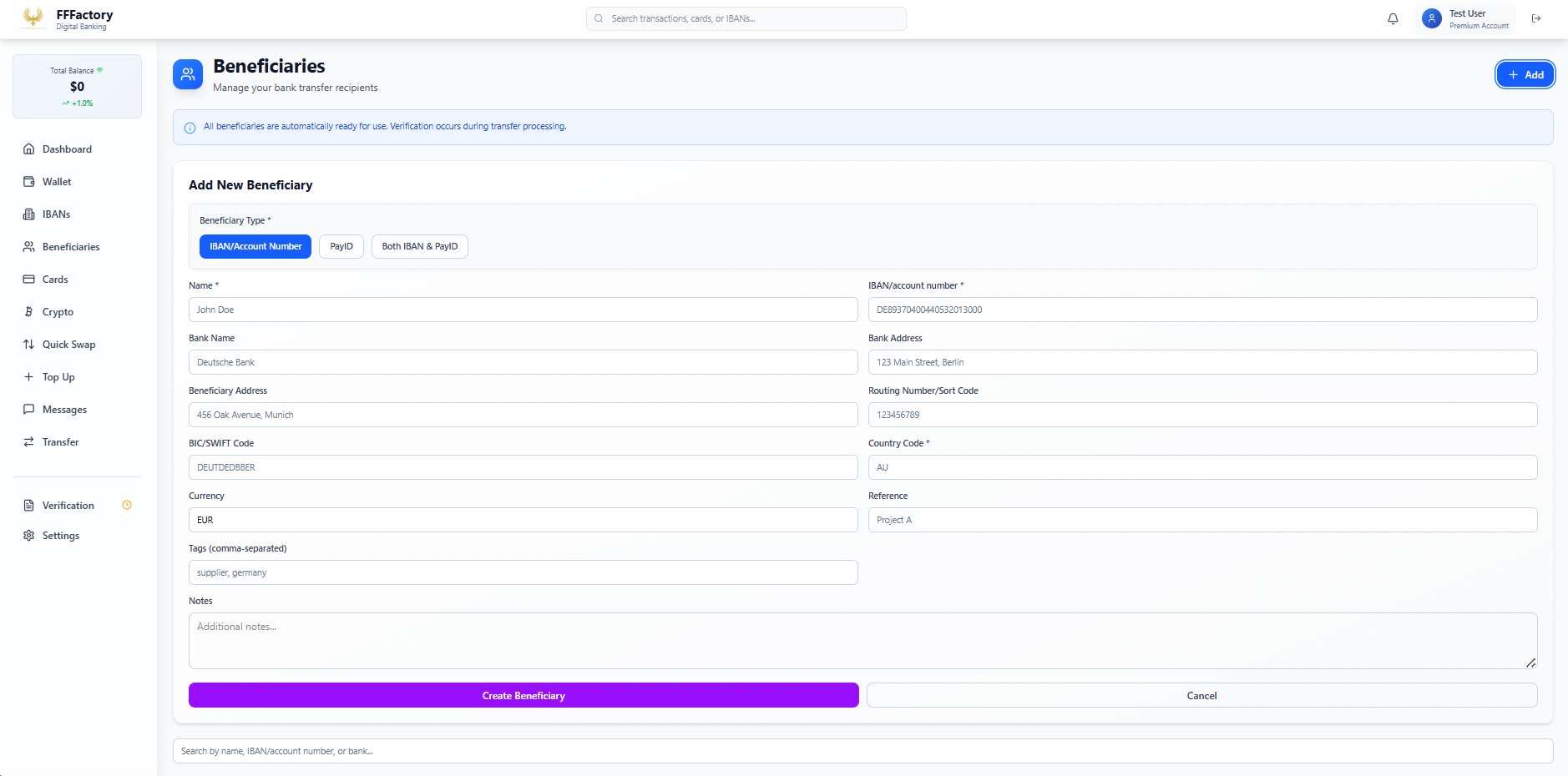Choose Both IBAN & PayID type
Viewport: 1568px width, 776px height.
click(419, 246)
